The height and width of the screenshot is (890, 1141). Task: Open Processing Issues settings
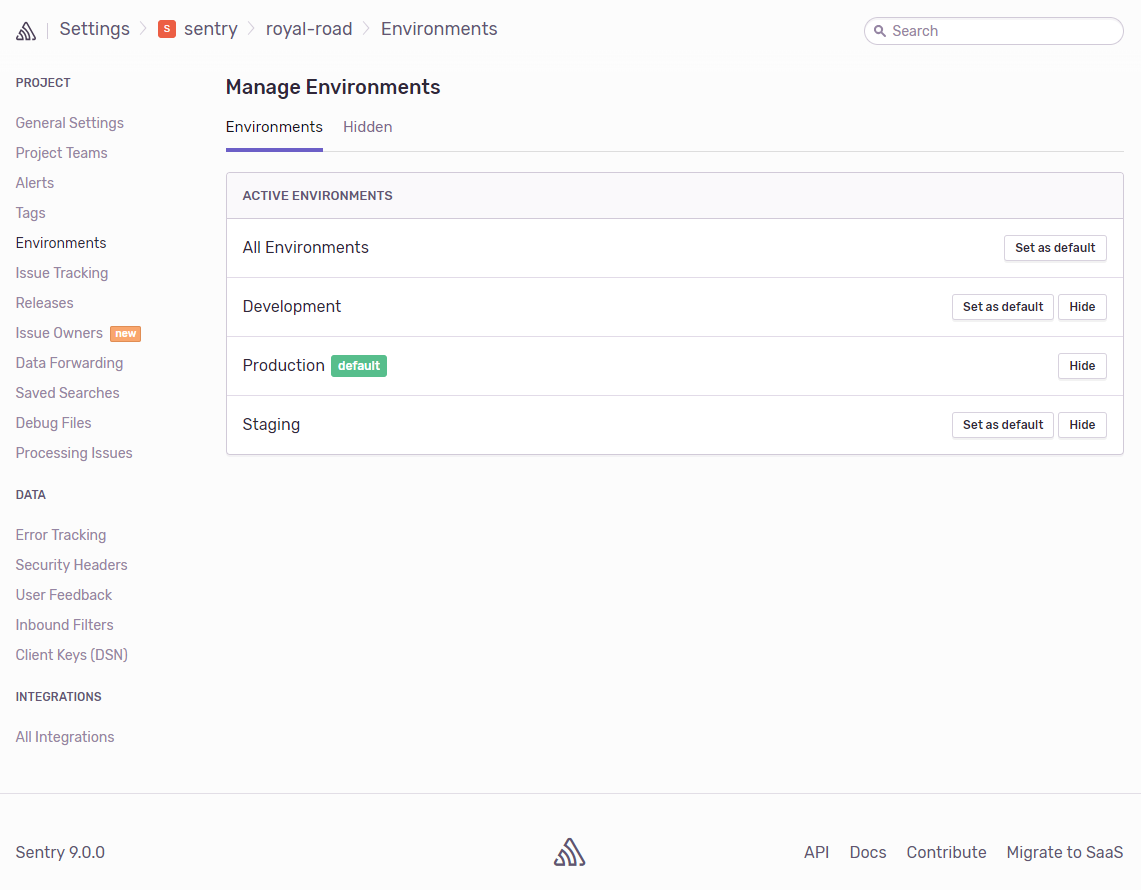(74, 453)
